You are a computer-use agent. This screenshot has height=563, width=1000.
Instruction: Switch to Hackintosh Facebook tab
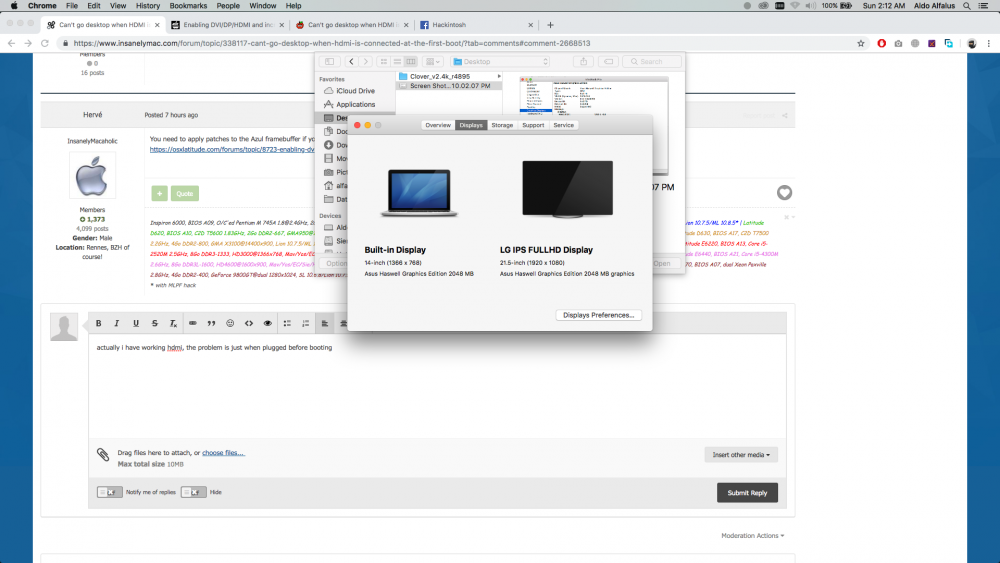coord(475,25)
